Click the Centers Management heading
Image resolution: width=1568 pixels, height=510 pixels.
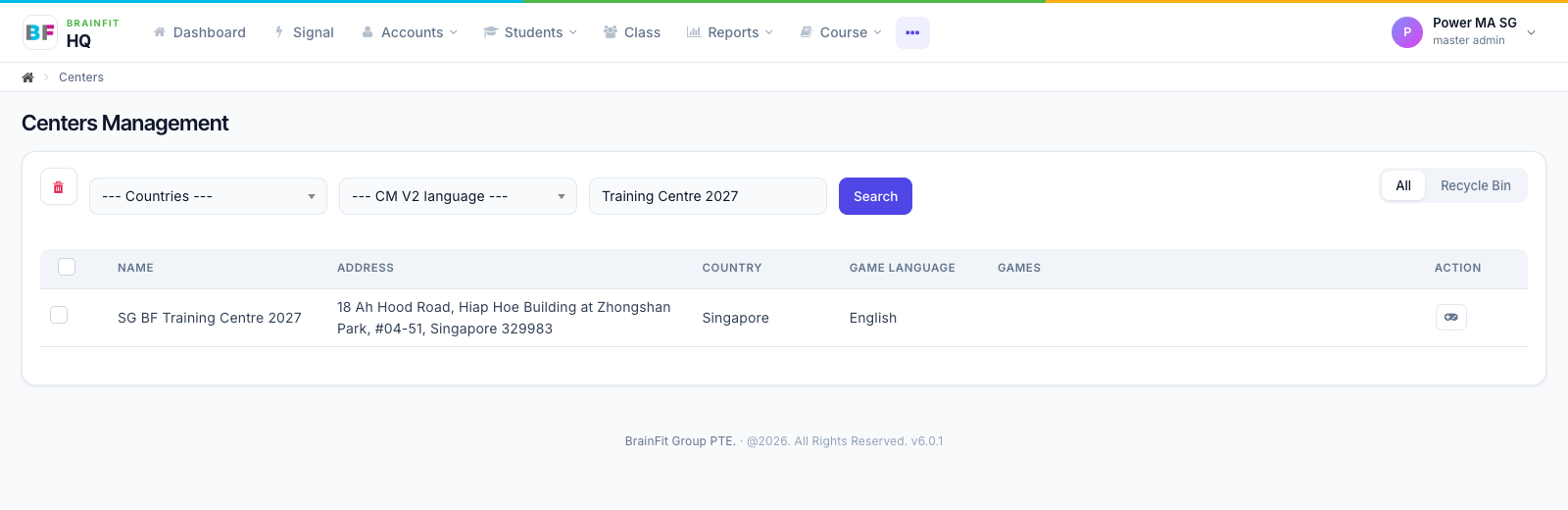[125, 124]
